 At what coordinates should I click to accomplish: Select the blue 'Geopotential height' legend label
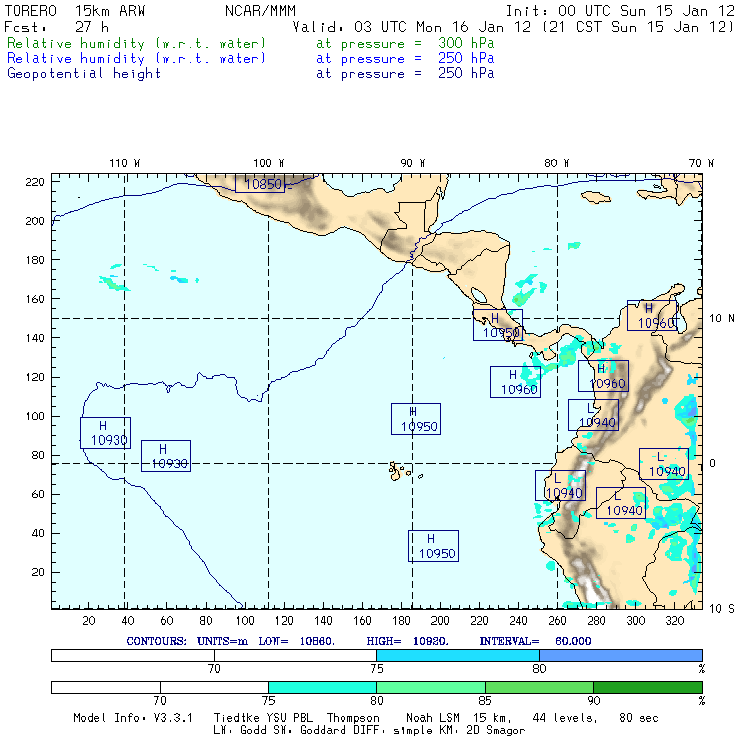click(x=84, y=74)
